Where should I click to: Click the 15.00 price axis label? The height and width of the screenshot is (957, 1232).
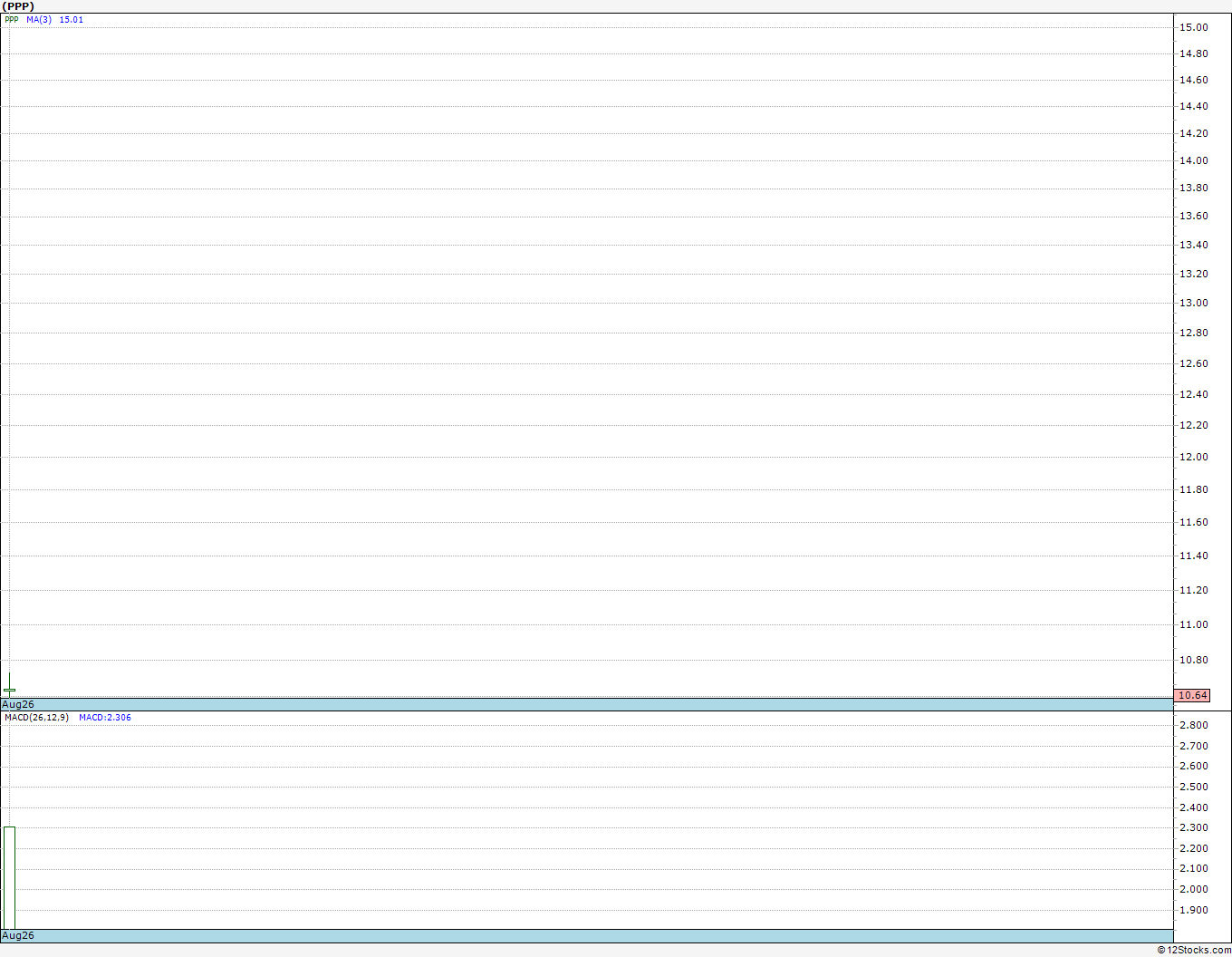tap(1193, 27)
